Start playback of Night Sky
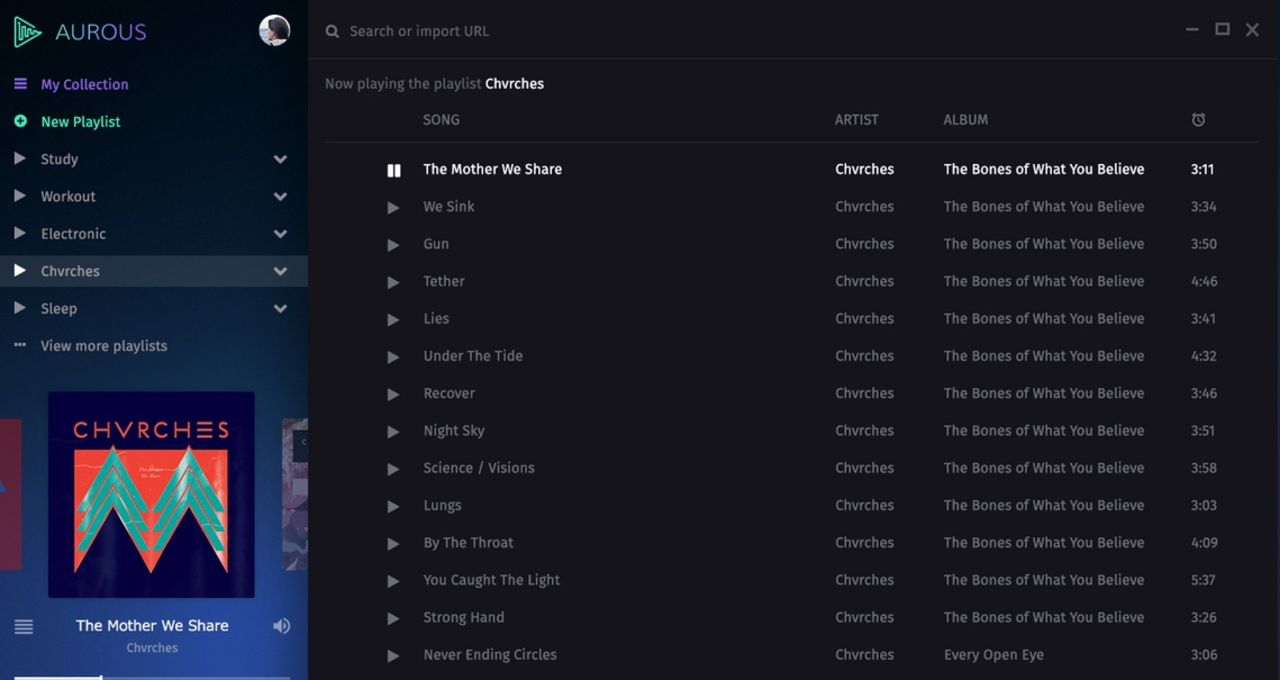 coord(393,431)
